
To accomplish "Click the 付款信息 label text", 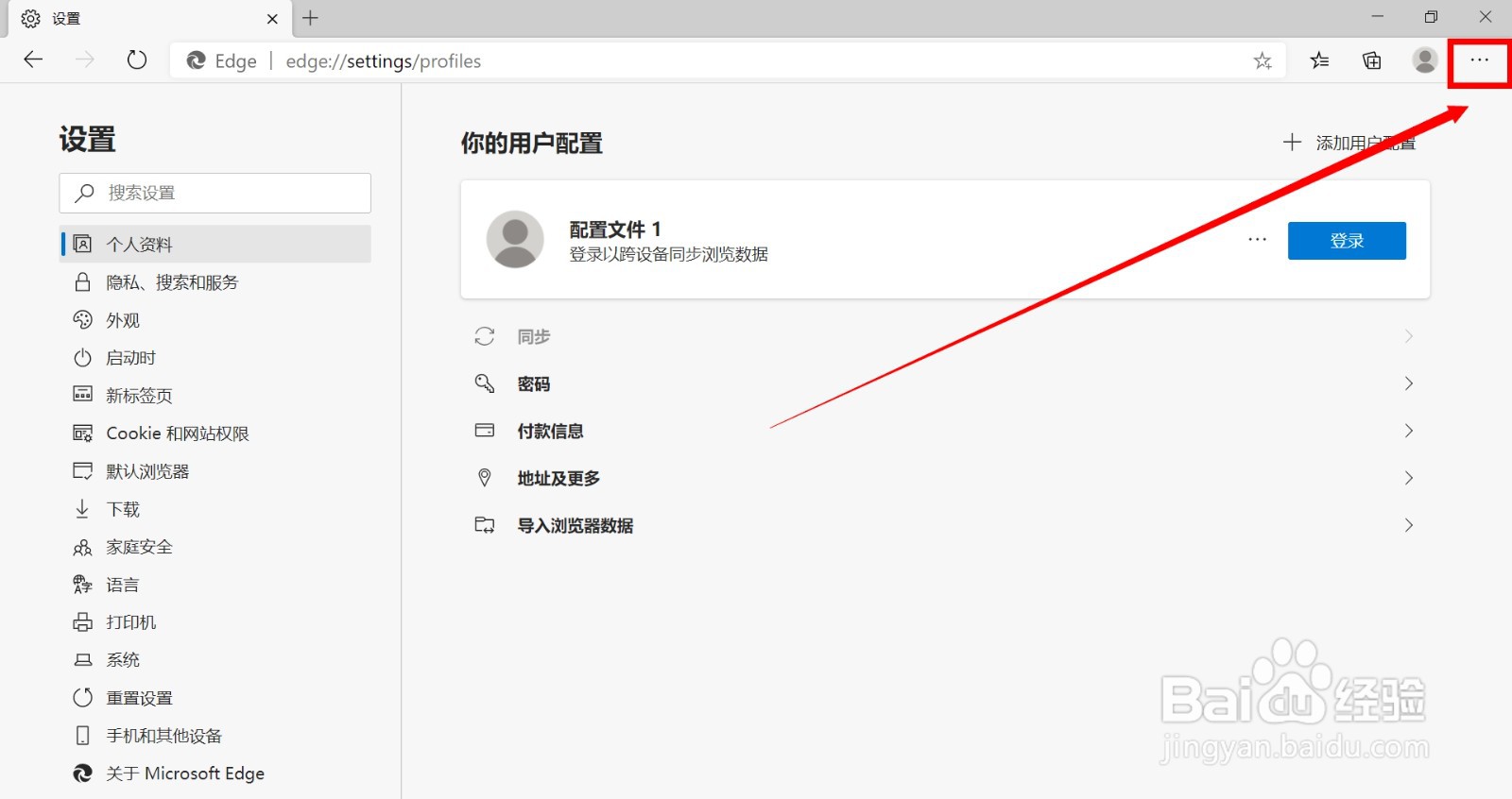I will click(550, 431).
